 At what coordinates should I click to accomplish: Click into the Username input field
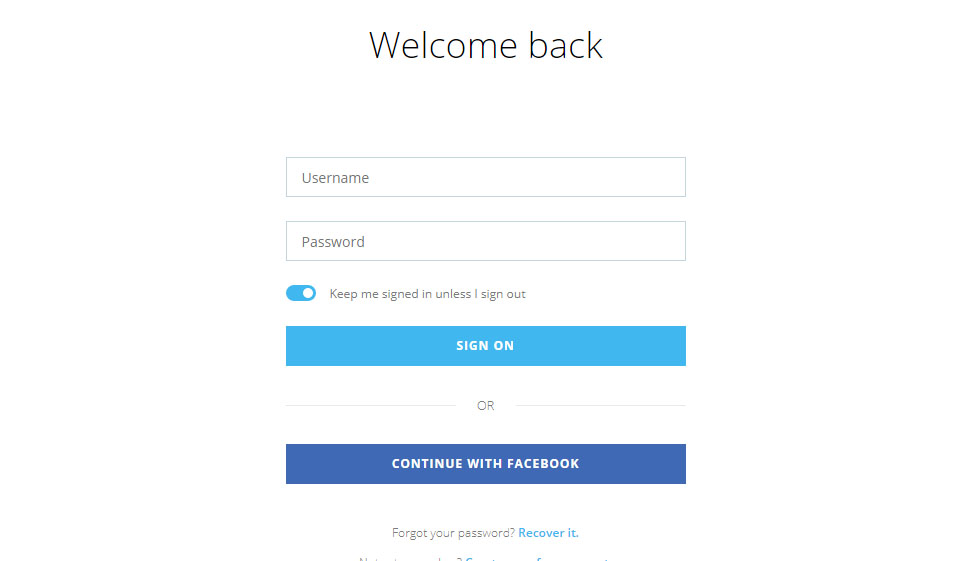(485, 177)
